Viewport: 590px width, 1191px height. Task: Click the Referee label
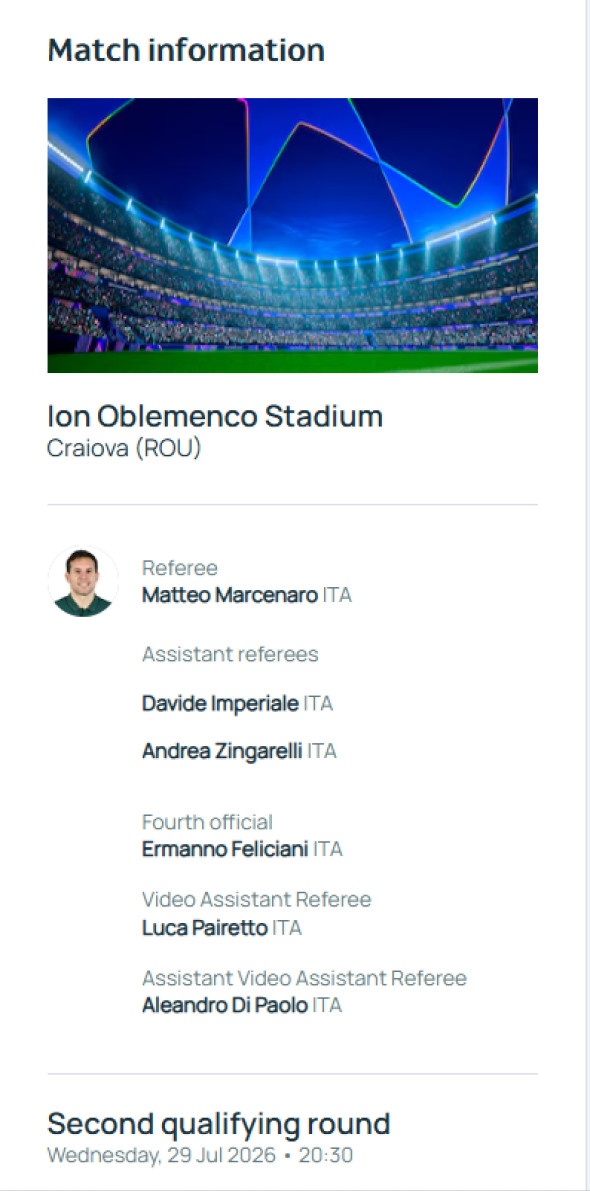(x=180, y=568)
